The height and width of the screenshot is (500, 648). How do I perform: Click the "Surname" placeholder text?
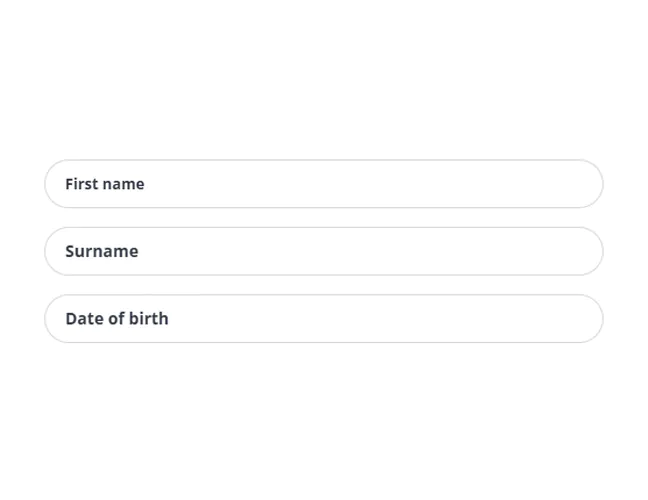click(x=102, y=251)
